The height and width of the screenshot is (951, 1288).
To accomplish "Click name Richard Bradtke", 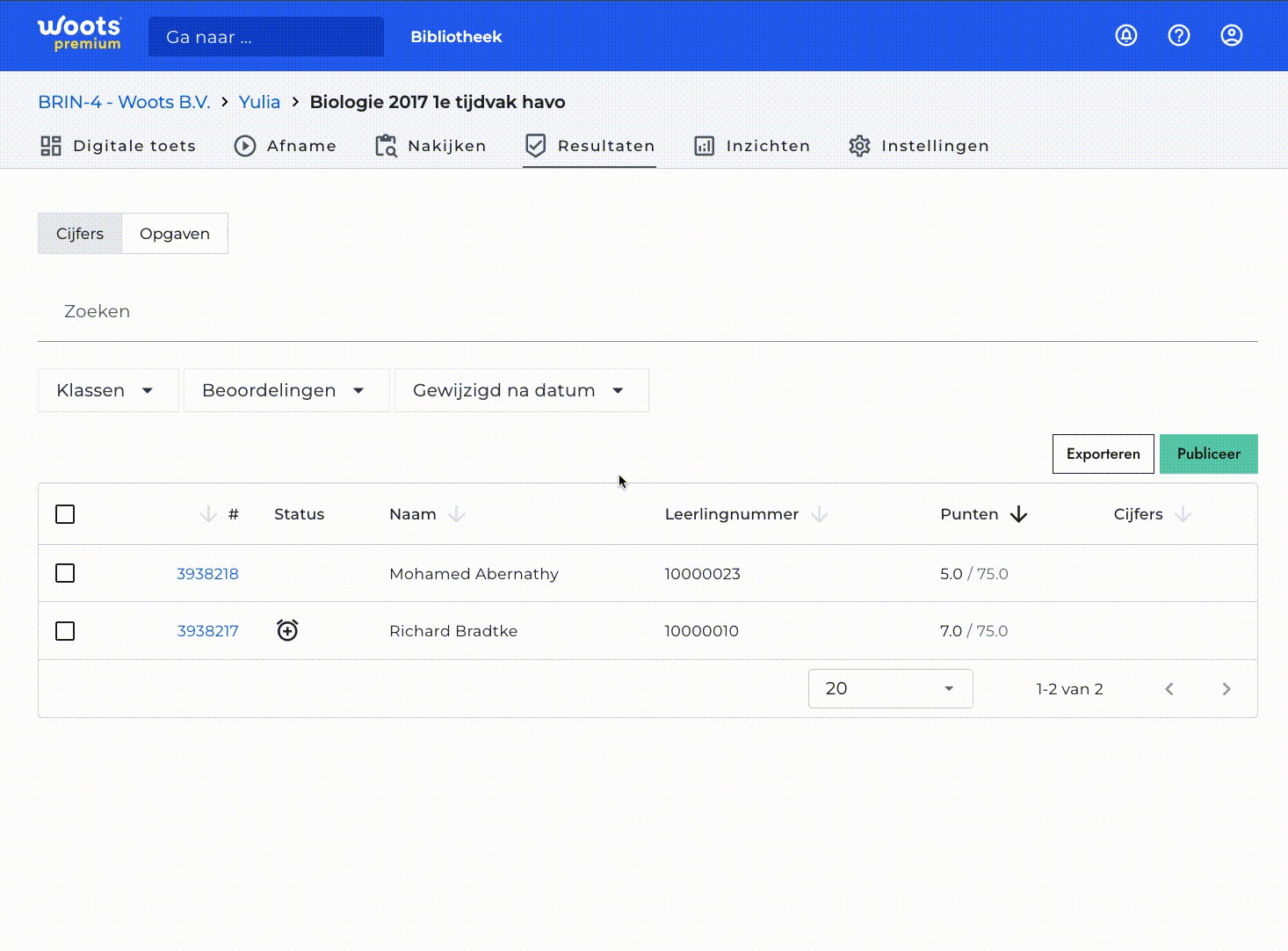I will tap(453, 631).
